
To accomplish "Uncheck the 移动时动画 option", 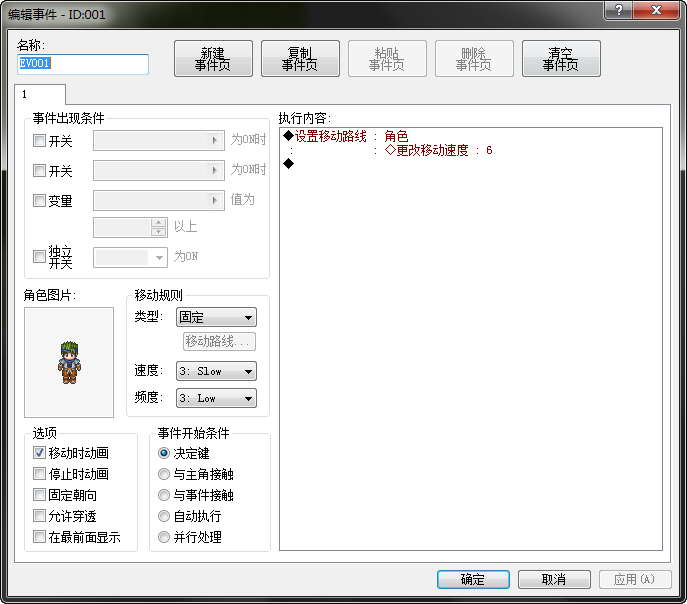I will 39,452.
